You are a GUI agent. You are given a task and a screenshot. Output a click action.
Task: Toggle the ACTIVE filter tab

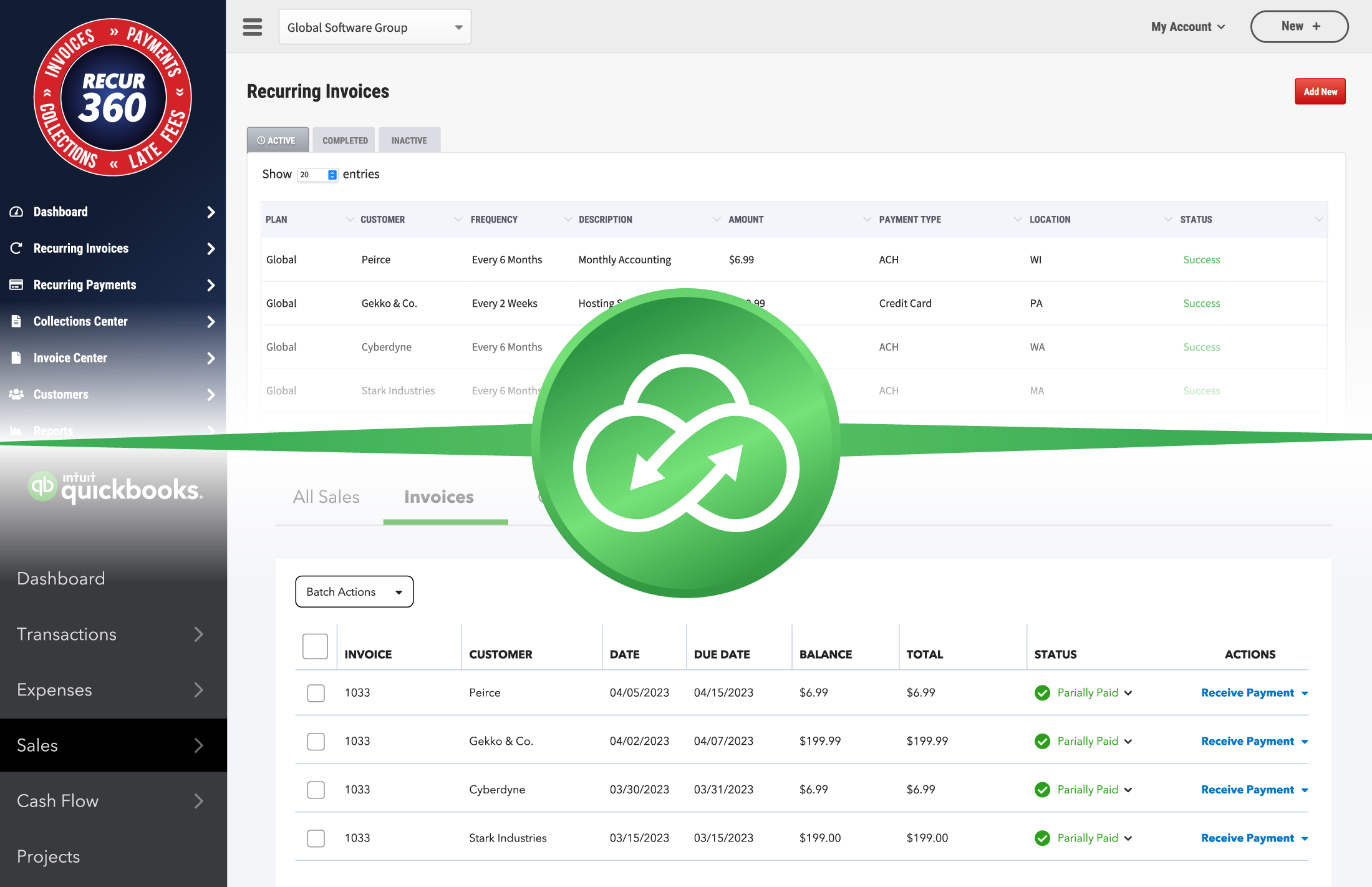[278, 140]
